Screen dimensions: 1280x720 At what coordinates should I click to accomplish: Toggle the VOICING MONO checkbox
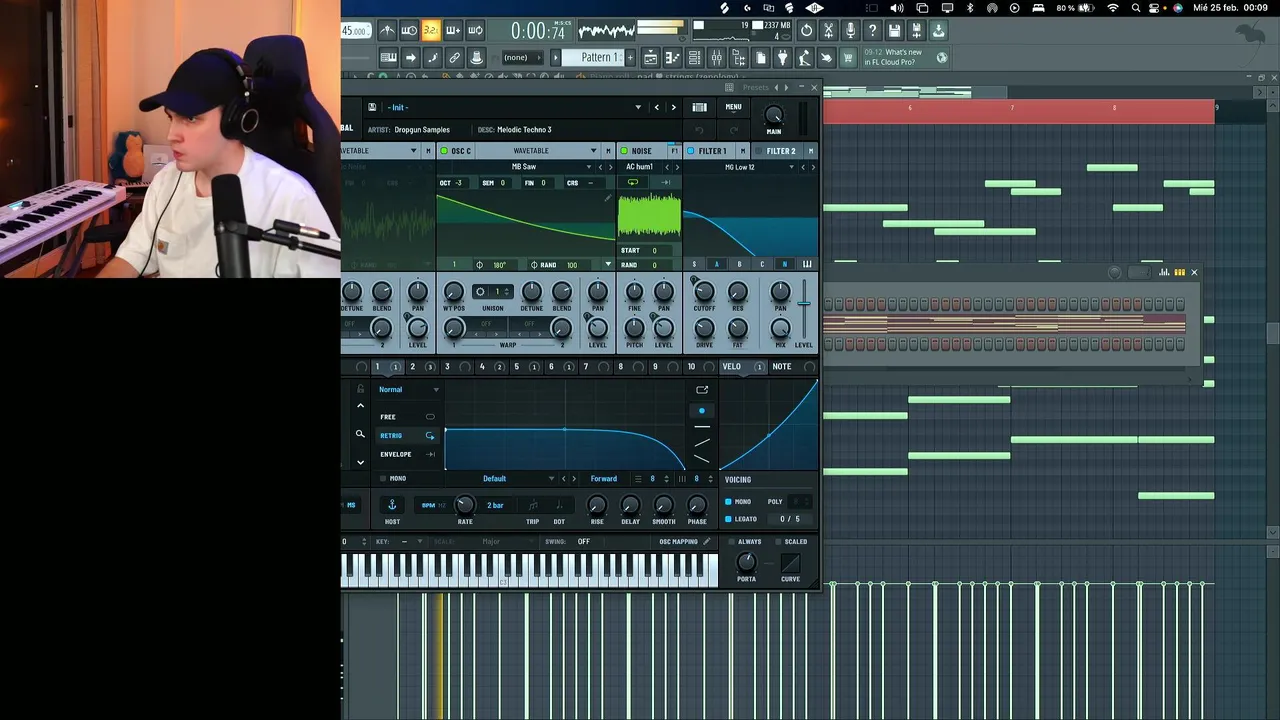pos(728,501)
